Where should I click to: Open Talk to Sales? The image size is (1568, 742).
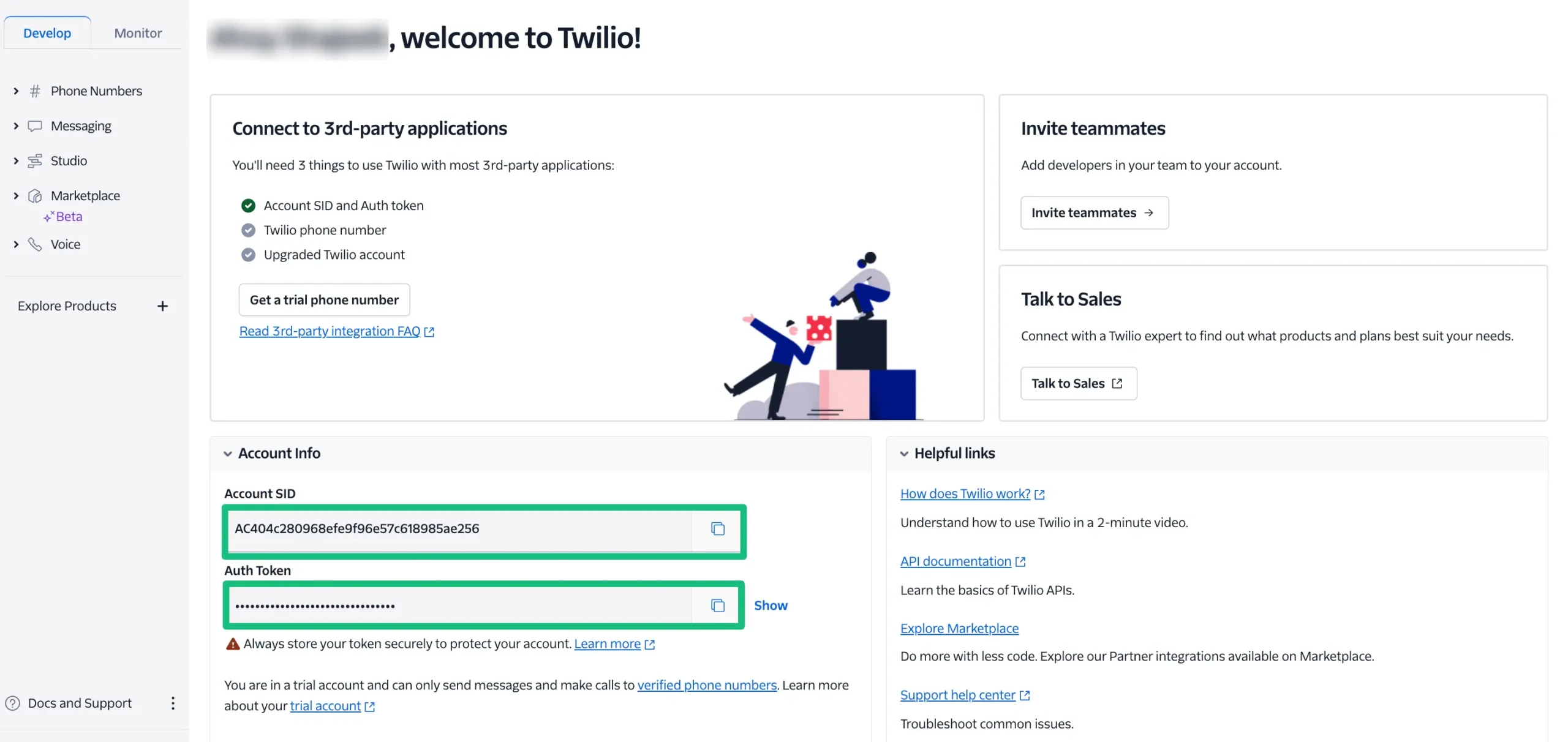[x=1078, y=383]
